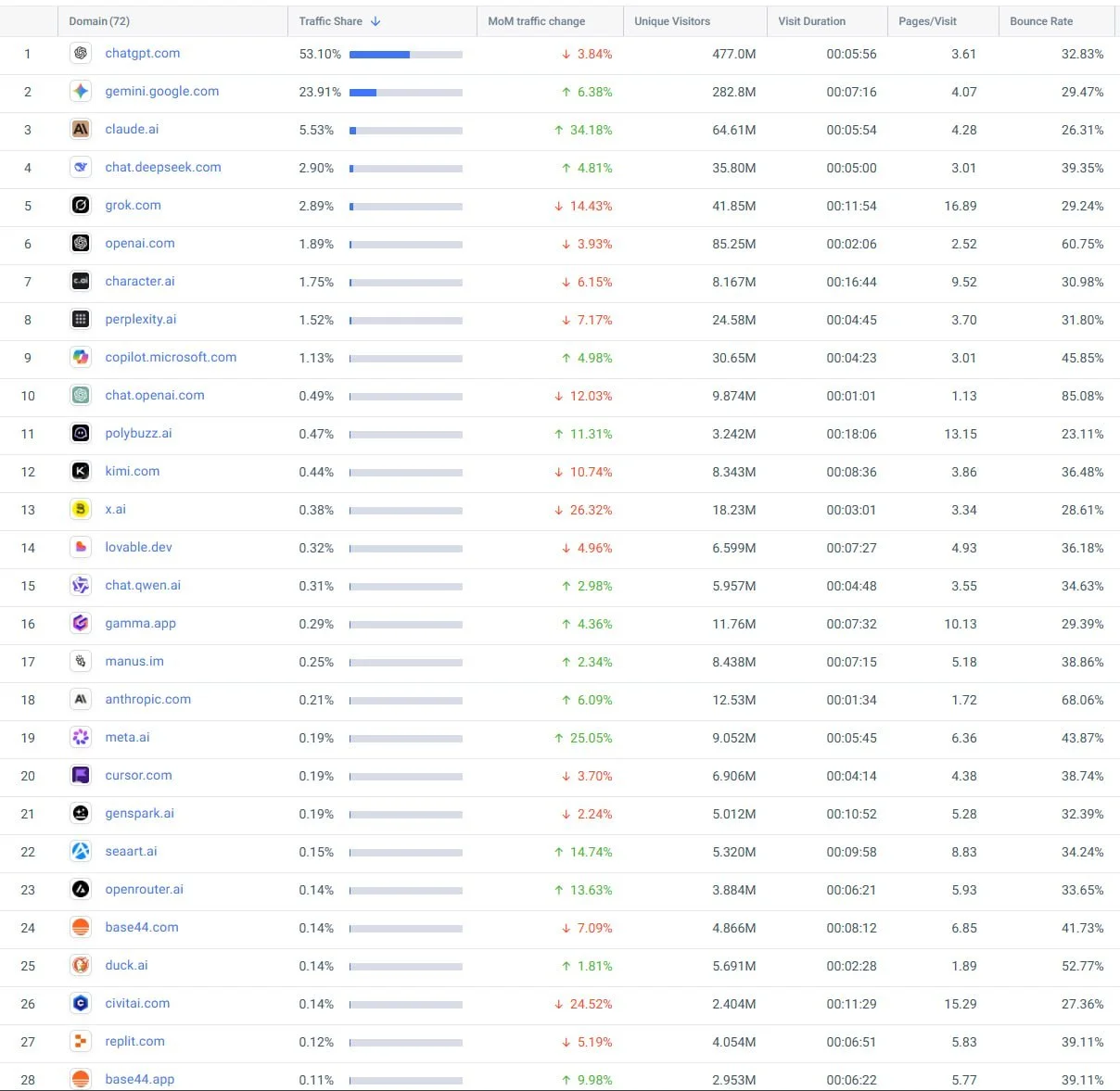Select chat.openai.com bounce rate 85.08%
This screenshot has width=1120, height=1091.
(1083, 397)
